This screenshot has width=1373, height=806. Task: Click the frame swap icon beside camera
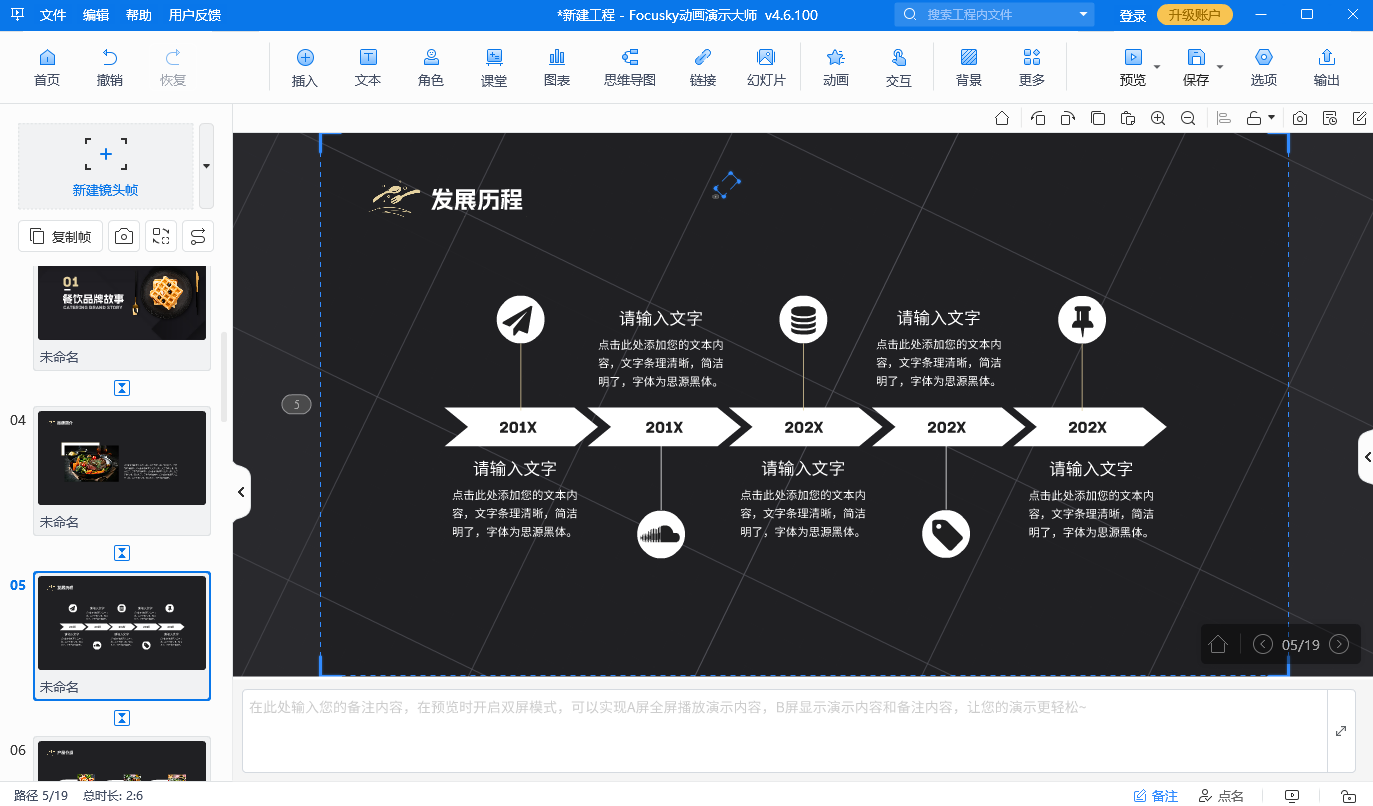(x=161, y=236)
